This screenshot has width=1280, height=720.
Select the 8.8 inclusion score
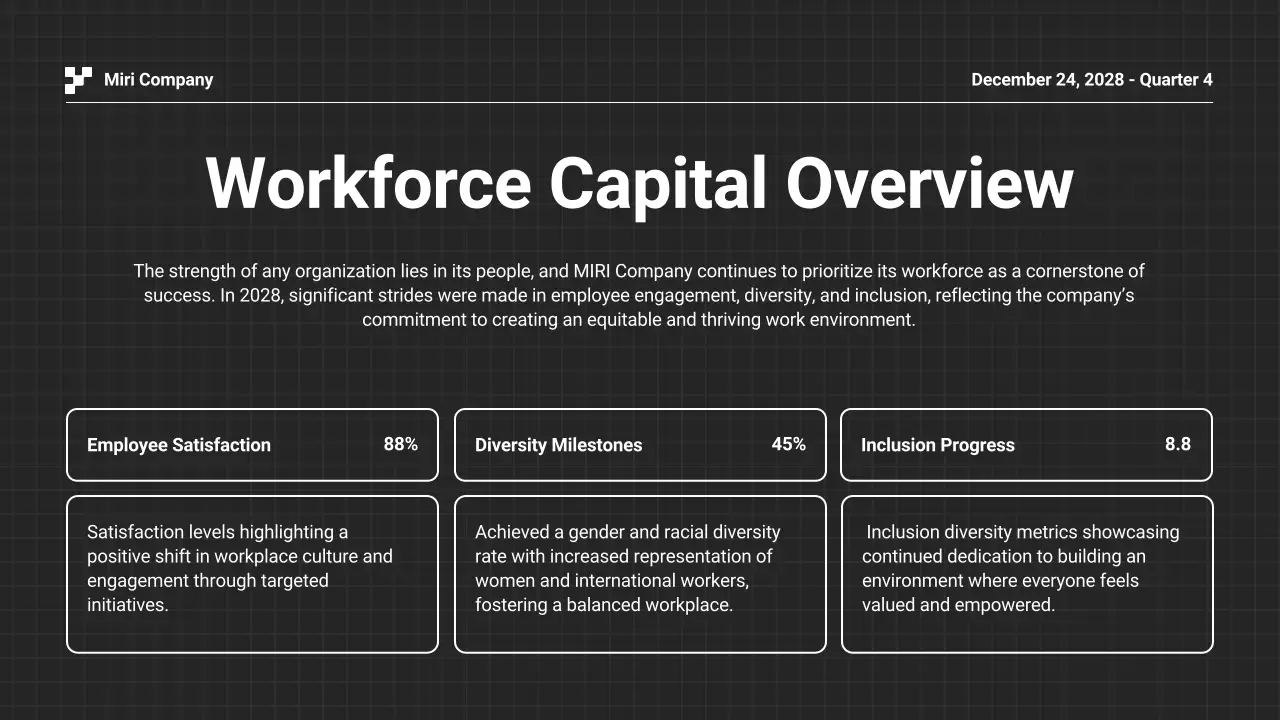[1177, 443]
